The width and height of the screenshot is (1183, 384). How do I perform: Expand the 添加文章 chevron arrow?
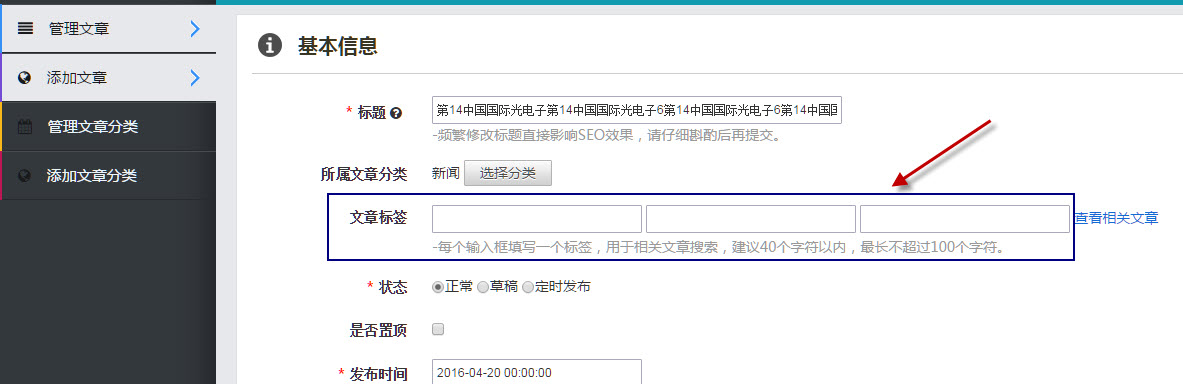(x=195, y=77)
